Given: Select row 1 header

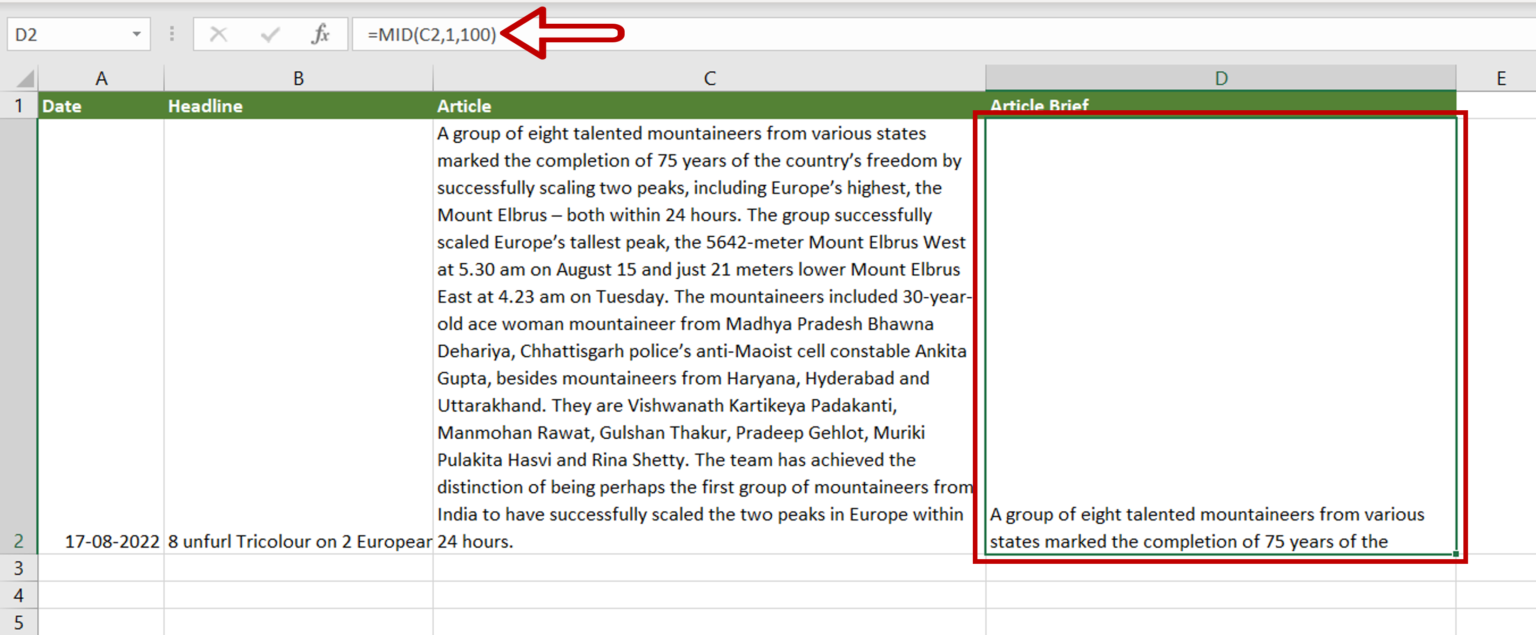Looking at the screenshot, I should [x=18, y=106].
